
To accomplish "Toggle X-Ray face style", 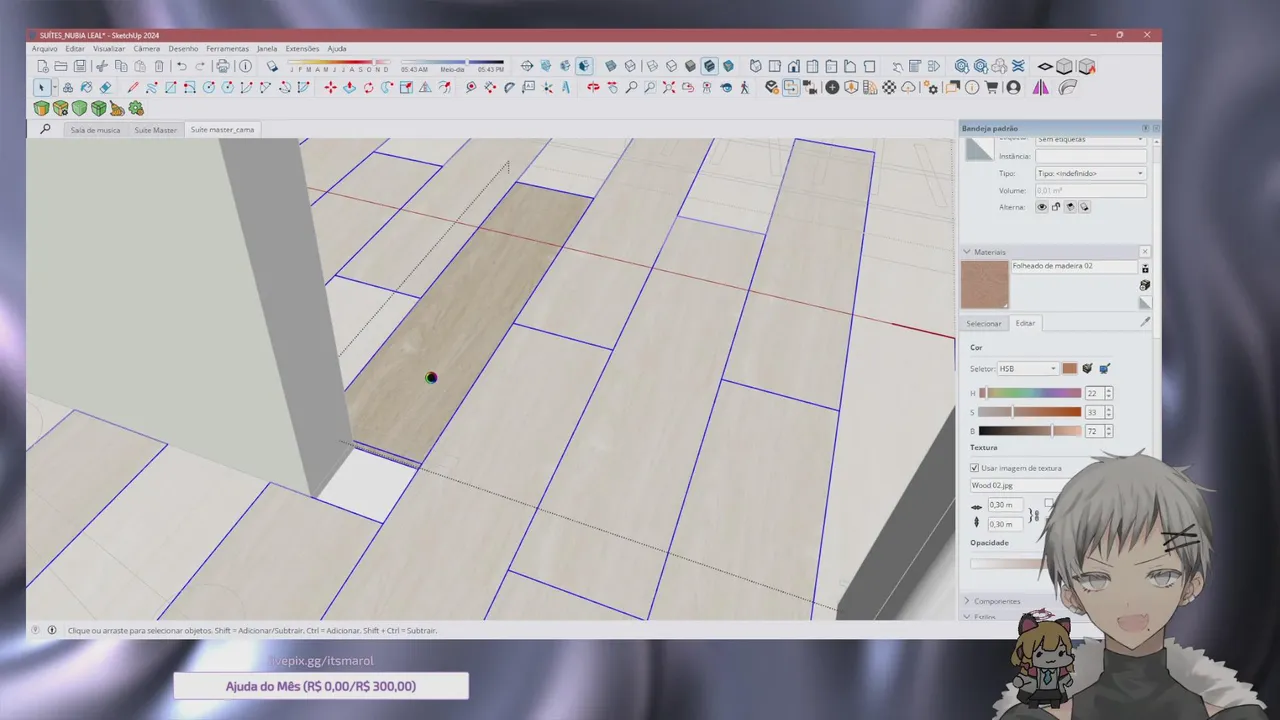I will [x=610, y=66].
